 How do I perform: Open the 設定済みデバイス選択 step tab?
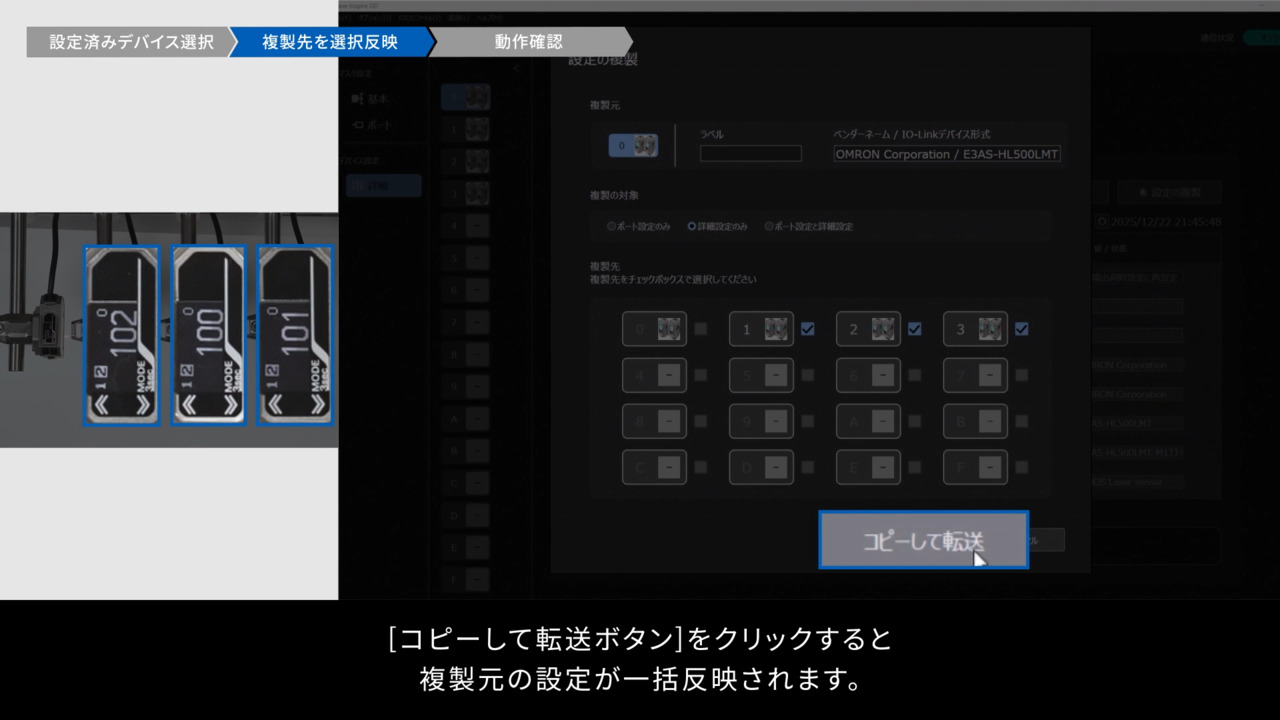pyautogui.click(x=131, y=42)
